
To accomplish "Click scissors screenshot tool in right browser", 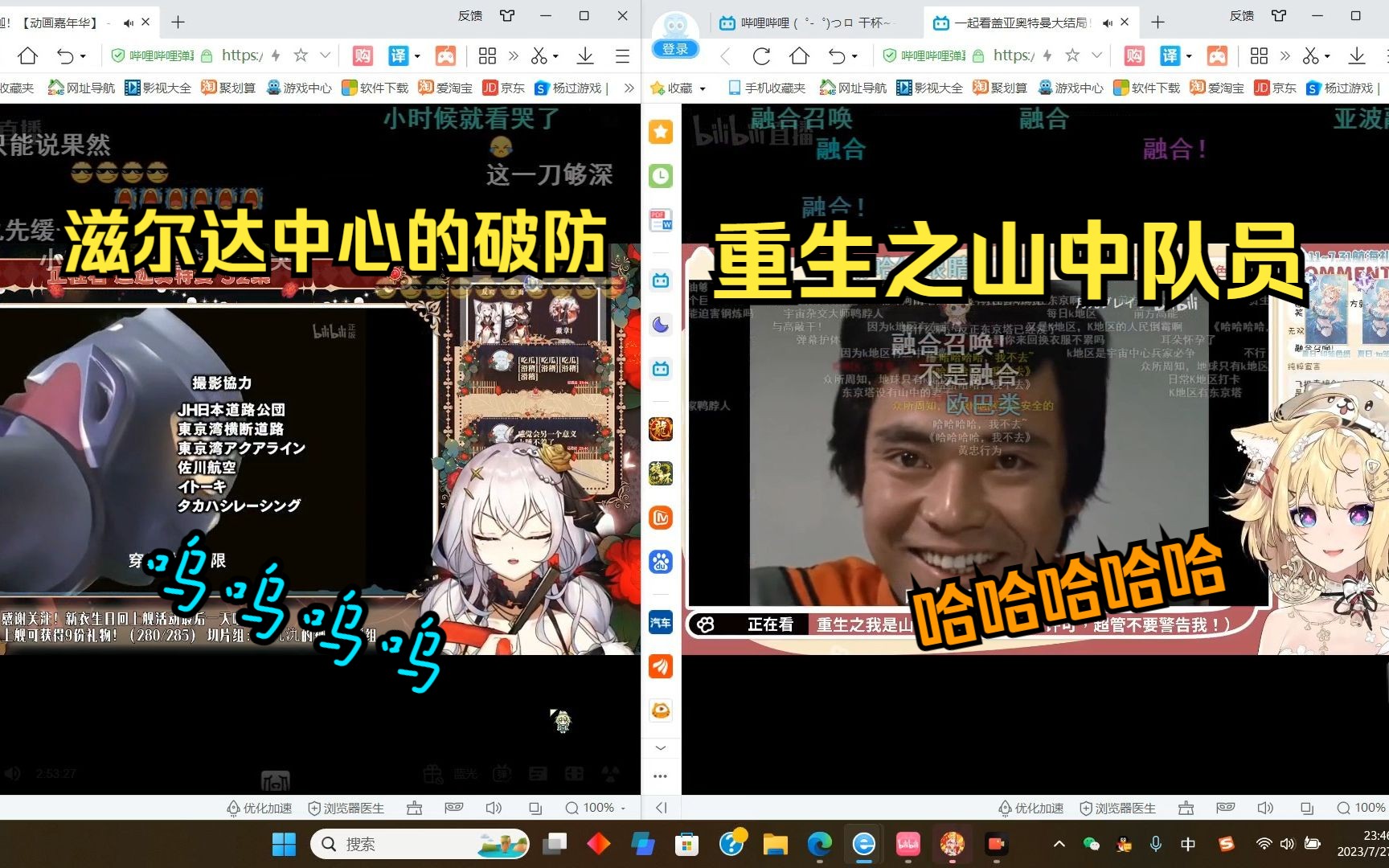I will click(x=1310, y=55).
